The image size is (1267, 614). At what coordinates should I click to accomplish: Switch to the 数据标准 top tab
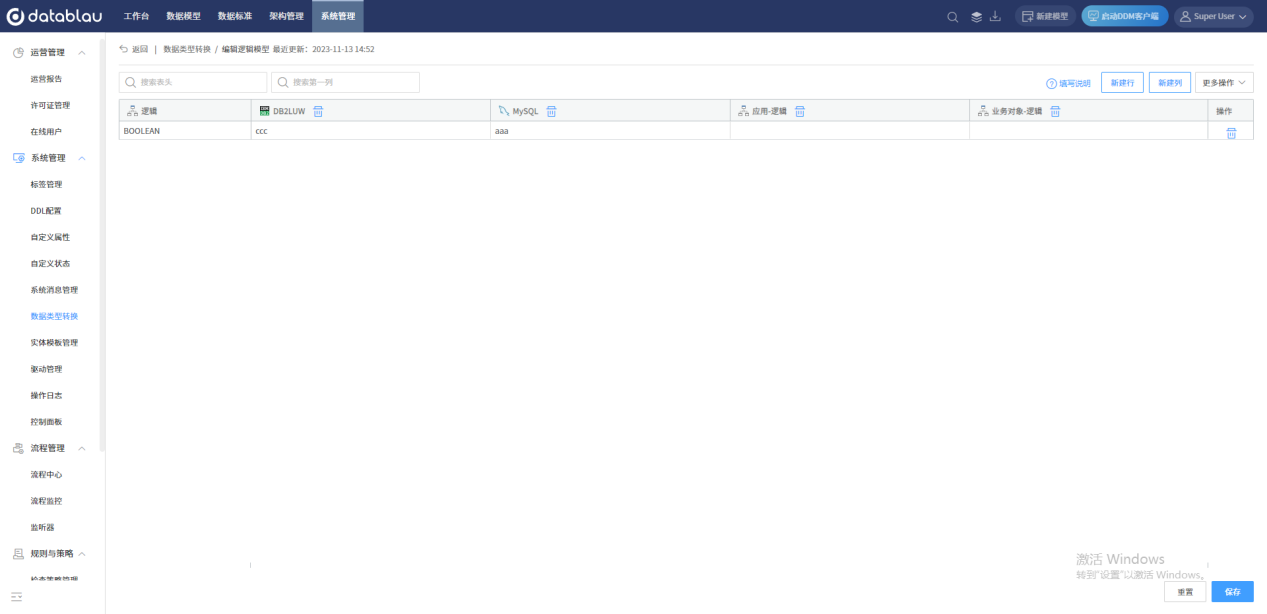pyautogui.click(x=235, y=16)
